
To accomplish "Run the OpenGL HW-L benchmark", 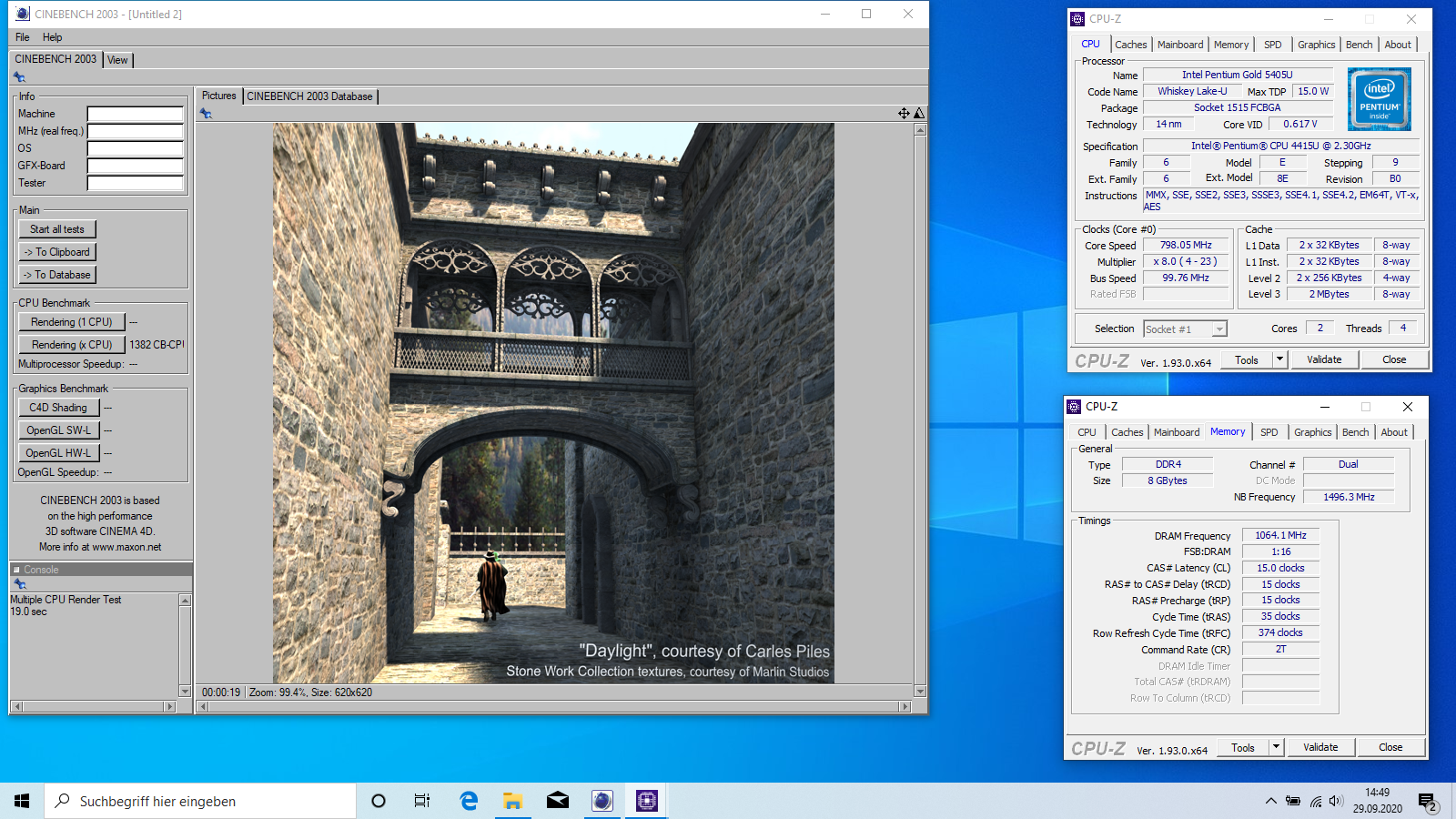I will 58,453.
